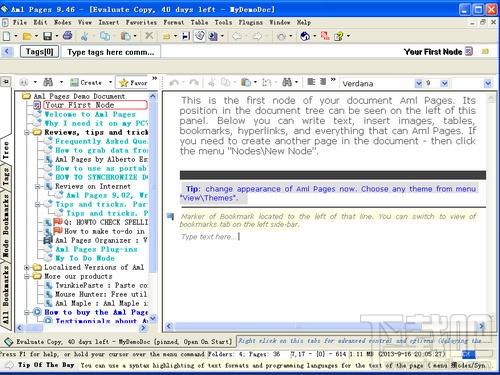Select the Aml Pages Plug-ins node
Screen dimensions: 500x375
click(x=96, y=249)
